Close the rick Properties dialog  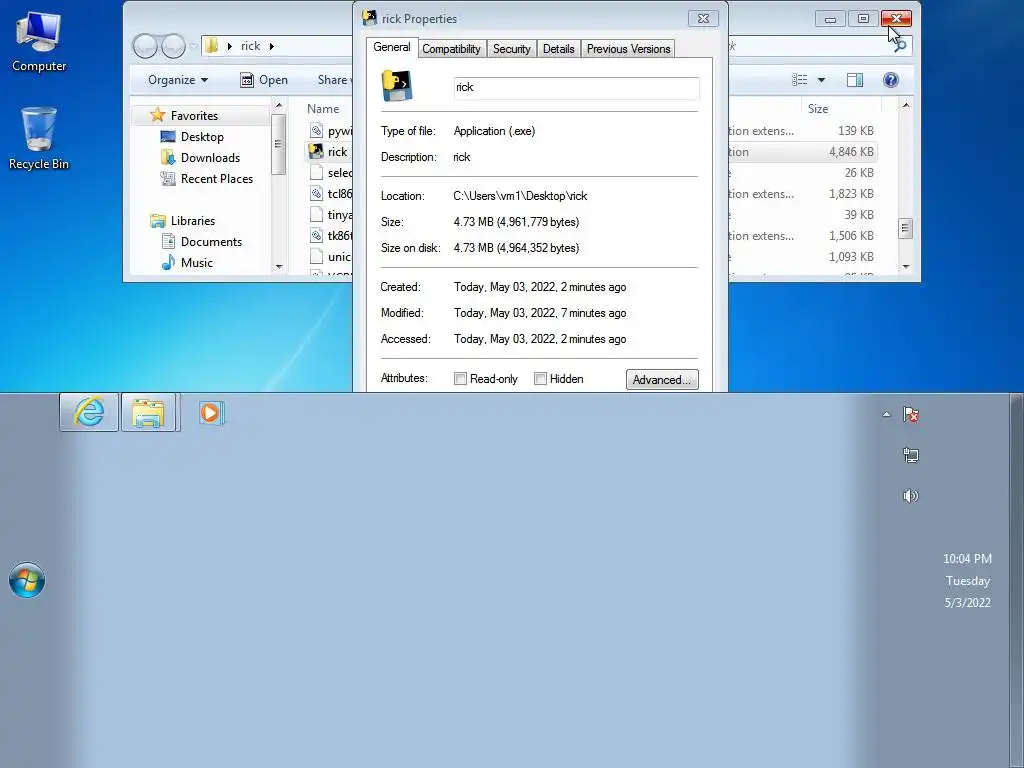[x=703, y=19]
